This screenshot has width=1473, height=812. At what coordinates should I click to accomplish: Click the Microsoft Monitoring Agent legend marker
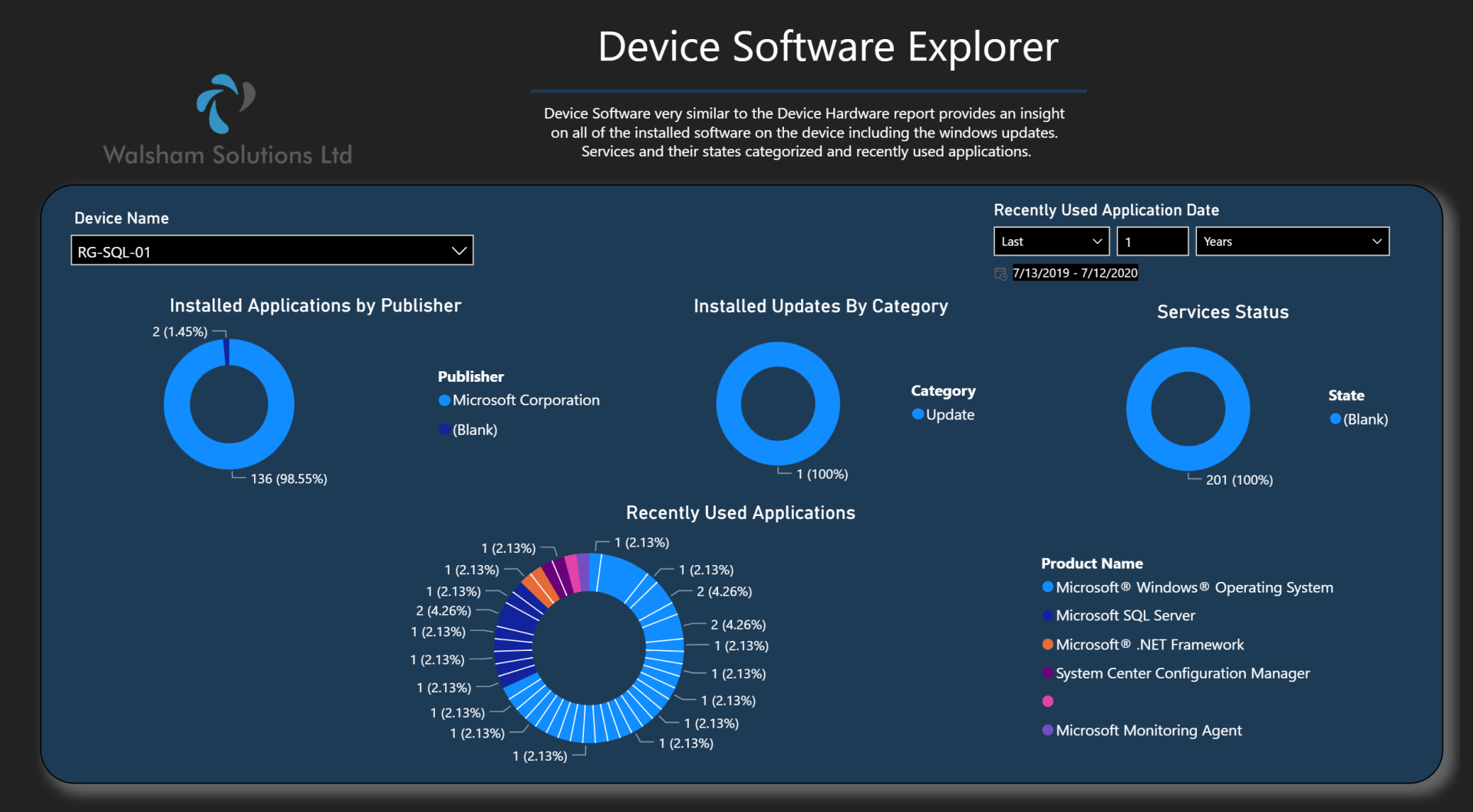1047,730
